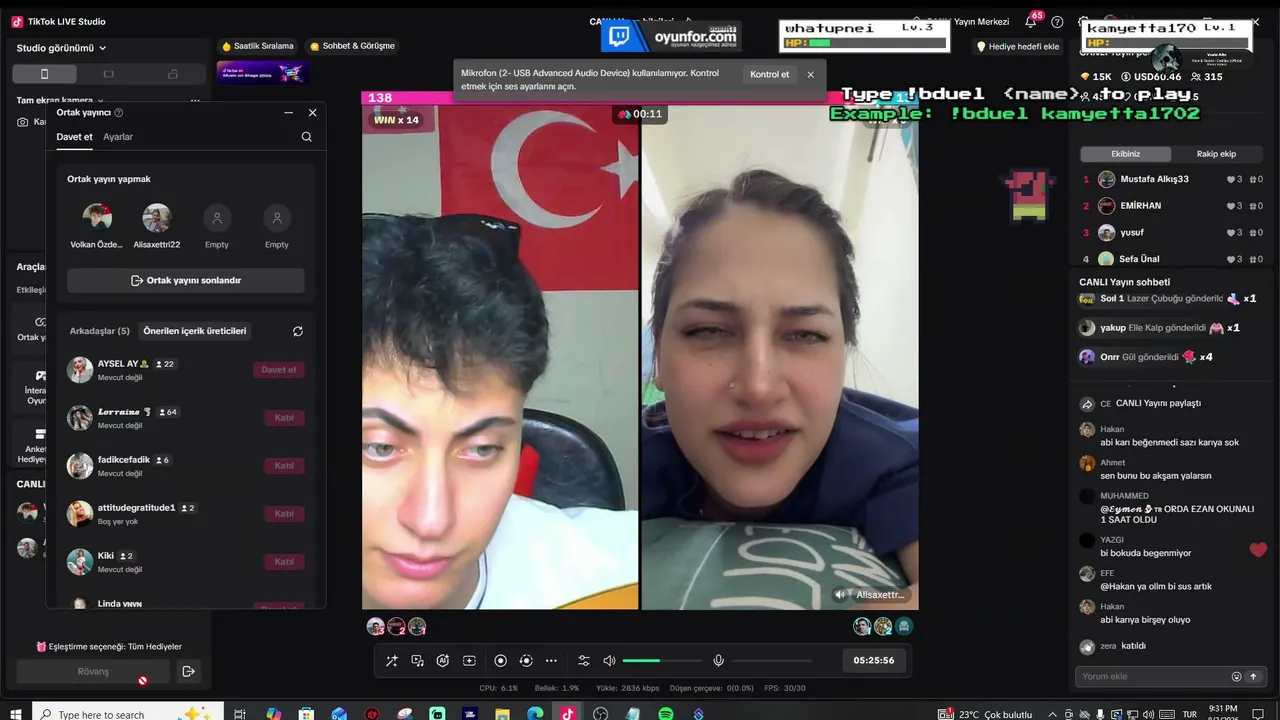The width and height of the screenshot is (1280, 720).
Task: Open the audio mixer settings icon
Action: [584, 661]
